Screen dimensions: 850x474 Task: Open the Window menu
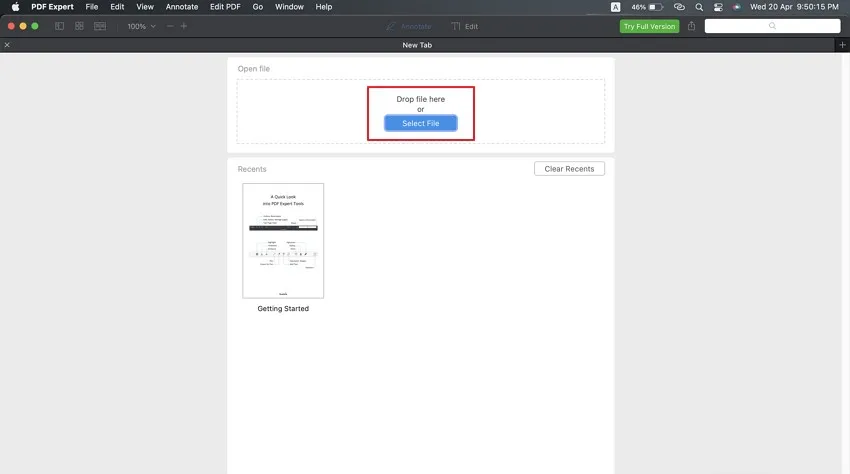click(289, 7)
